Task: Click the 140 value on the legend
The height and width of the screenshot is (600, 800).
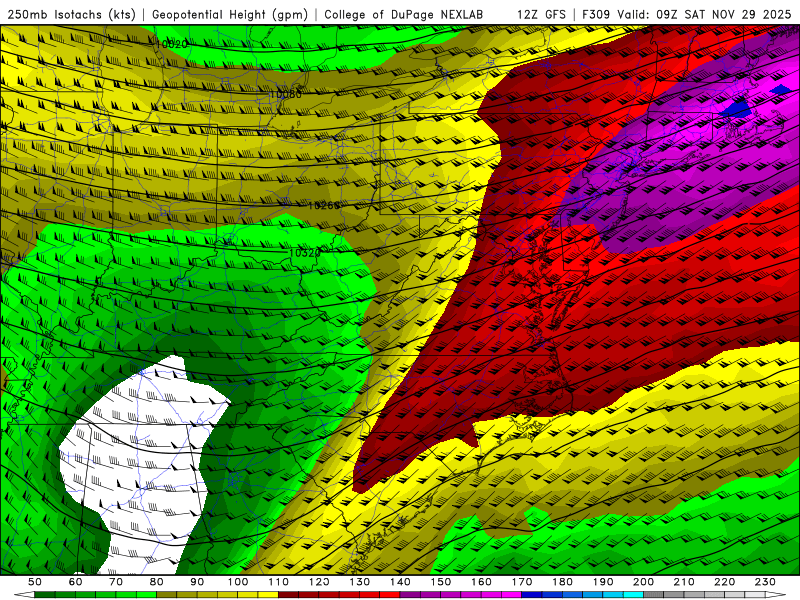Action: point(400,582)
